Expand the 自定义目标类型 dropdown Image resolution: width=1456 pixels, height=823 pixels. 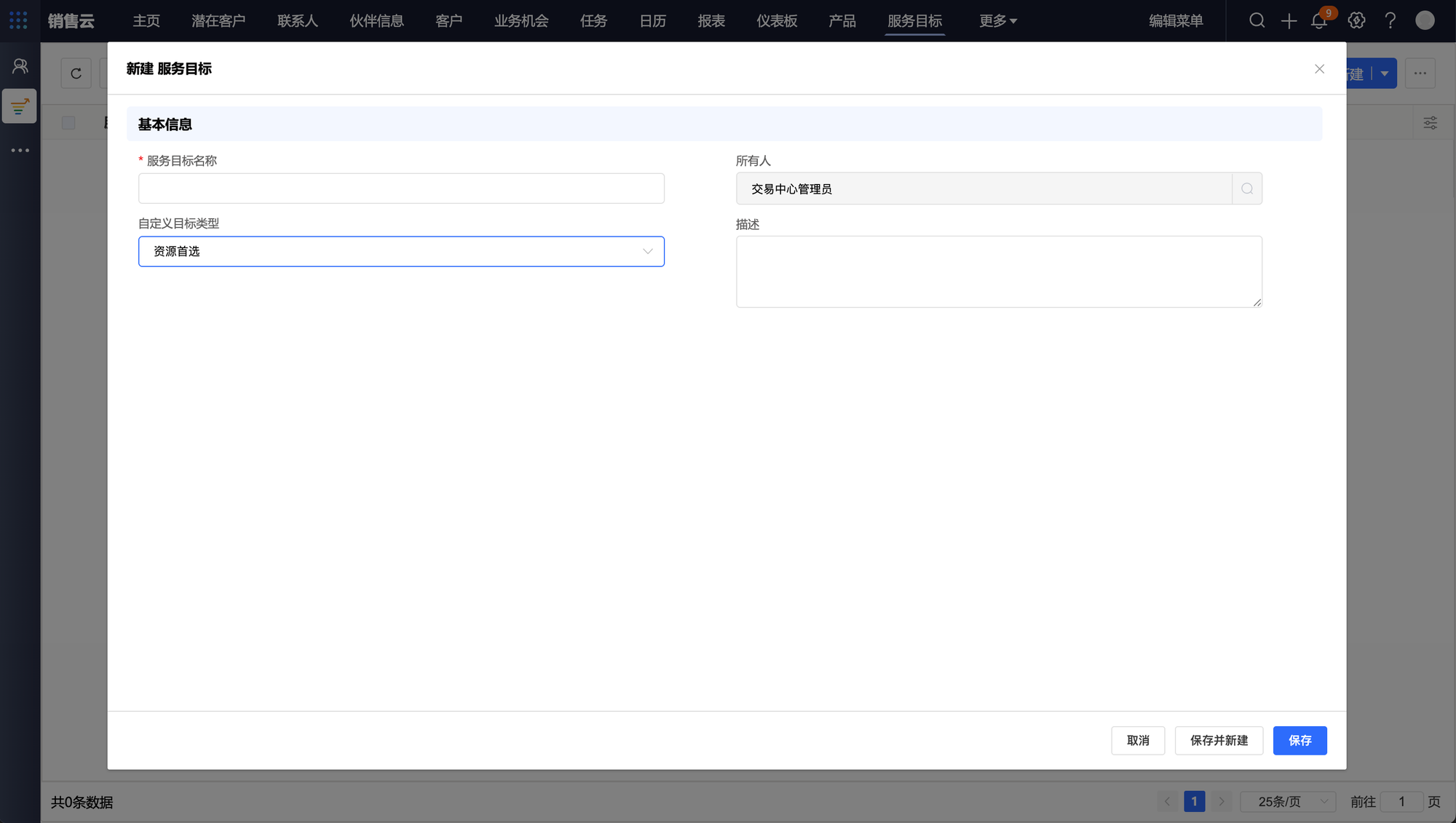coord(401,251)
